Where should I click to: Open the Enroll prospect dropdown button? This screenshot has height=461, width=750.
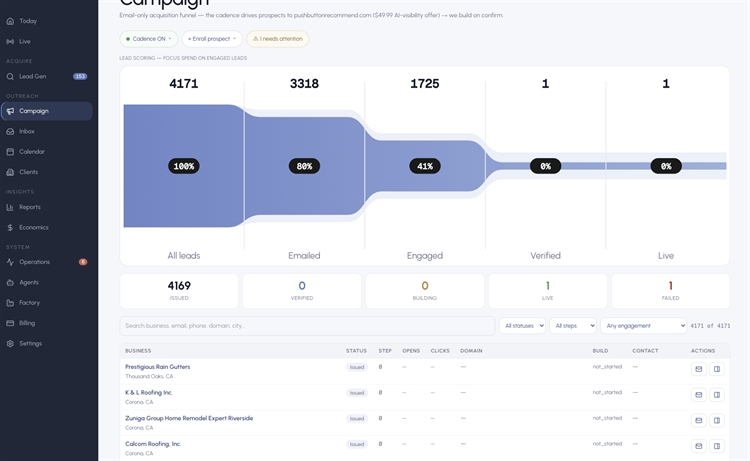(x=212, y=39)
